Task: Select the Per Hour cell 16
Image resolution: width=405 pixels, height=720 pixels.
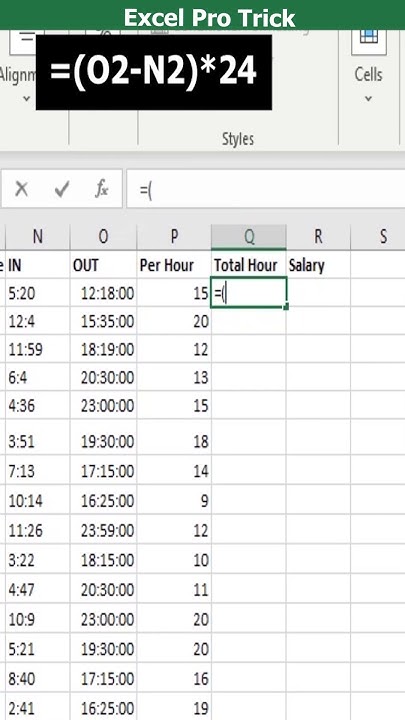Action: (174, 679)
